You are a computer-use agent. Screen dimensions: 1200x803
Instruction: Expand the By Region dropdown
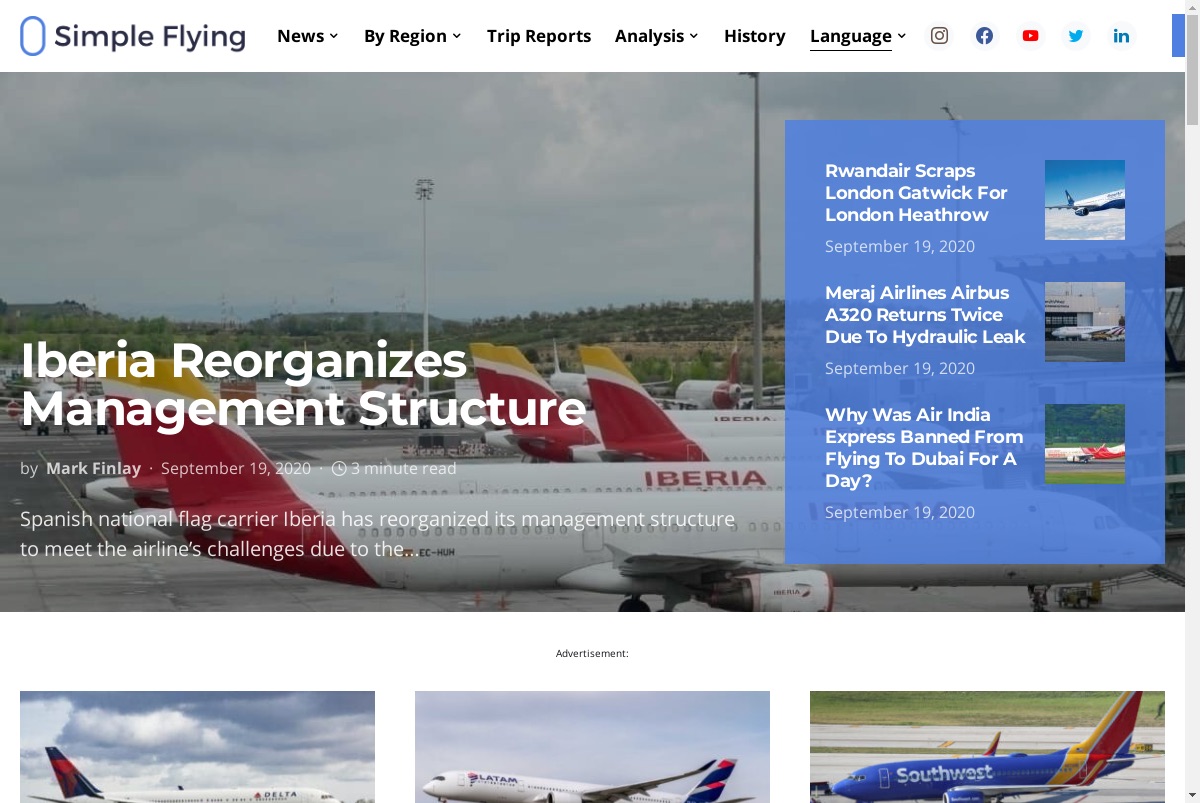tap(413, 36)
